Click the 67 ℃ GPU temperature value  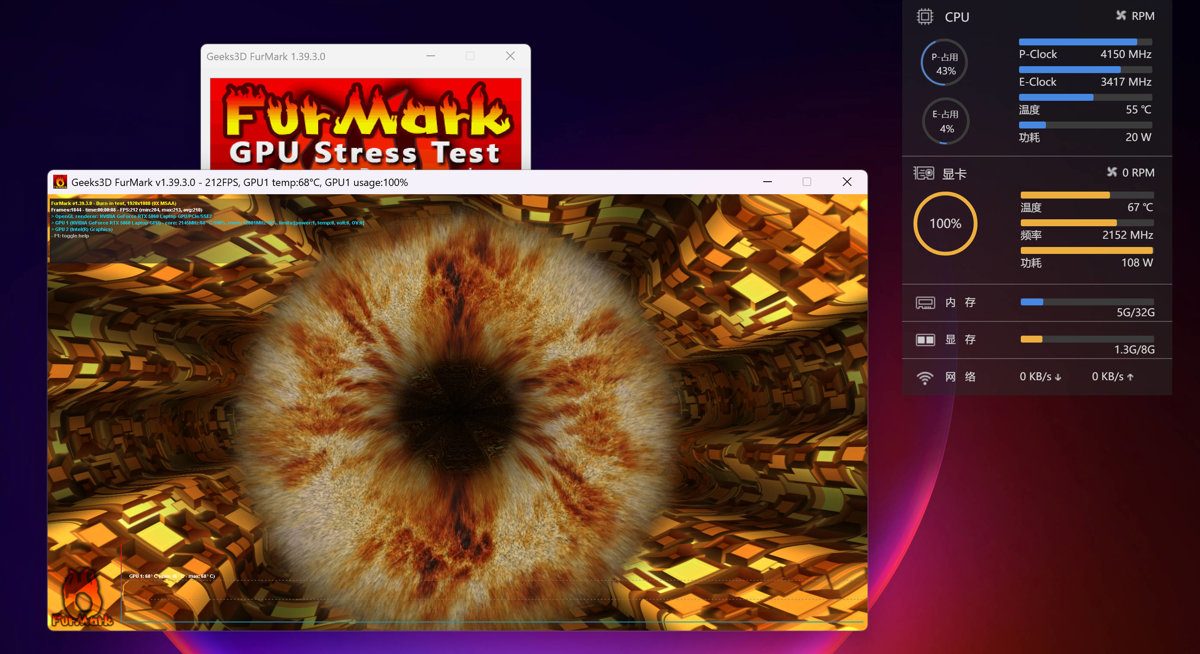[1140, 208]
